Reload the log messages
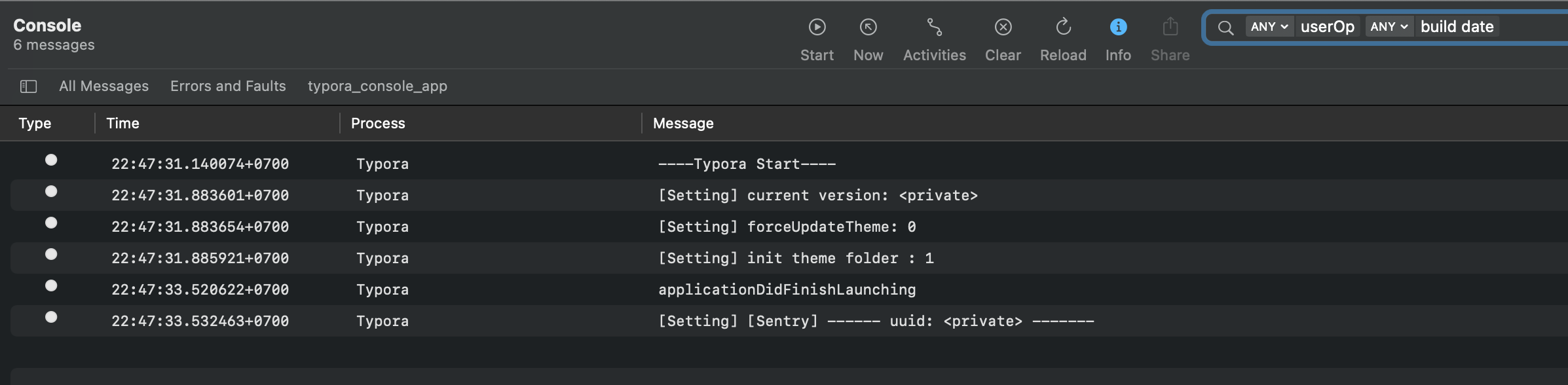 point(1063,39)
